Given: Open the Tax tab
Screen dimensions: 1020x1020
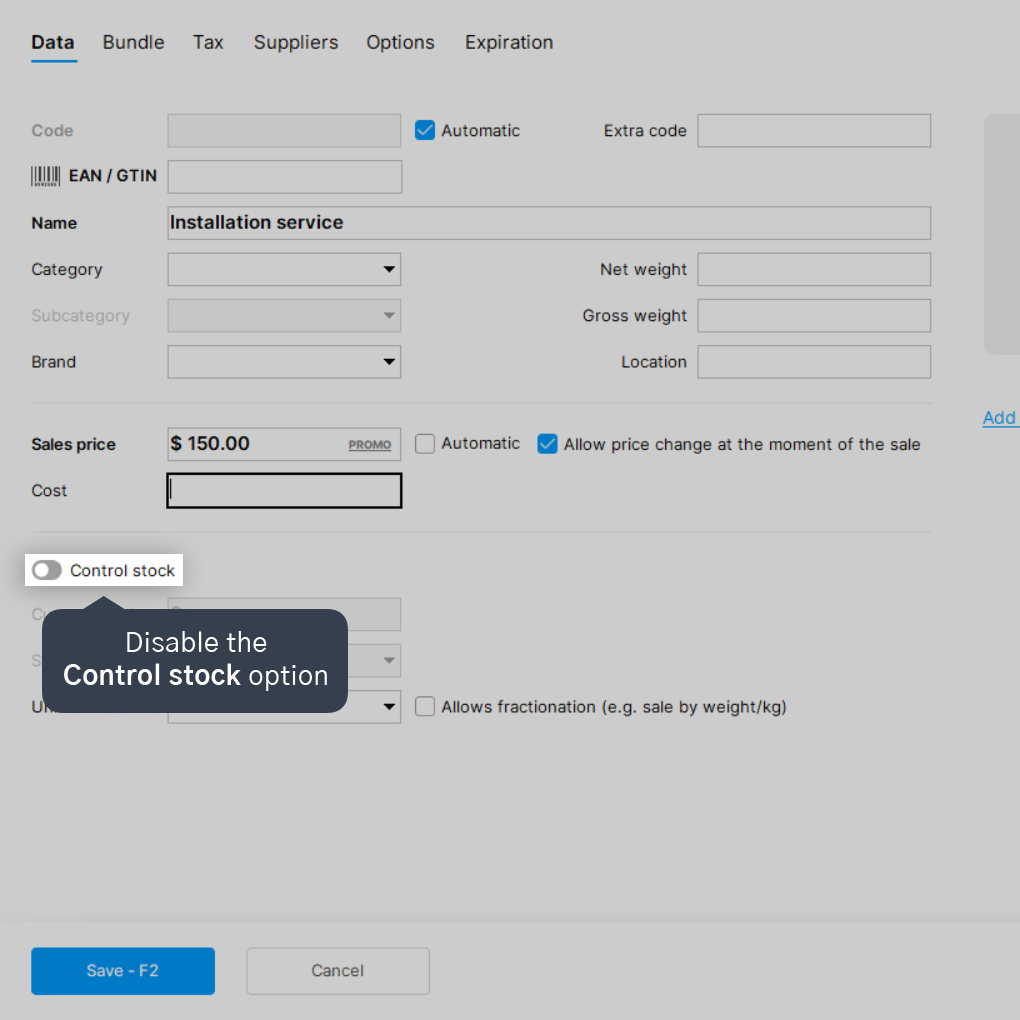Looking at the screenshot, I should pyautogui.click(x=208, y=42).
